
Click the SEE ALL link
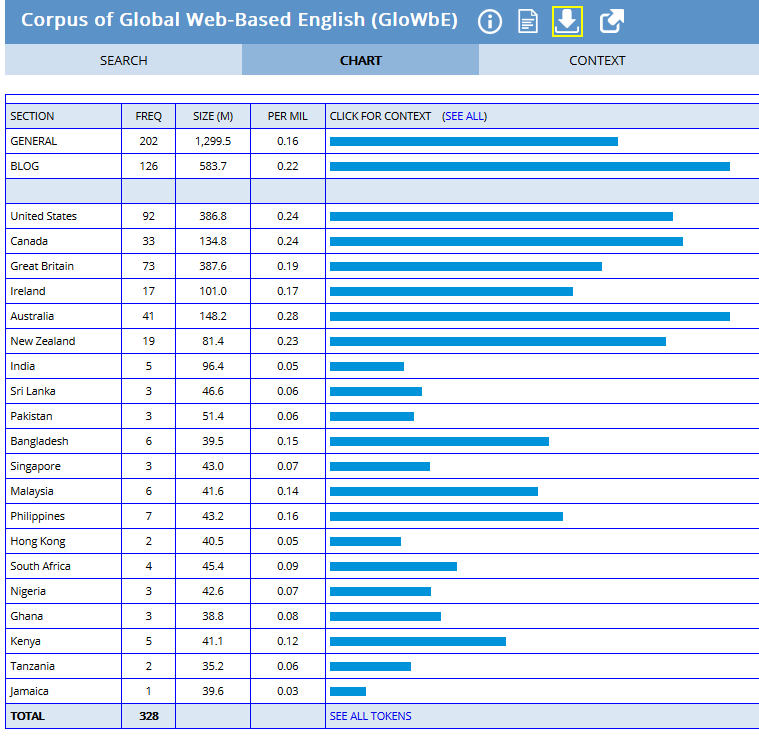(464, 116)
